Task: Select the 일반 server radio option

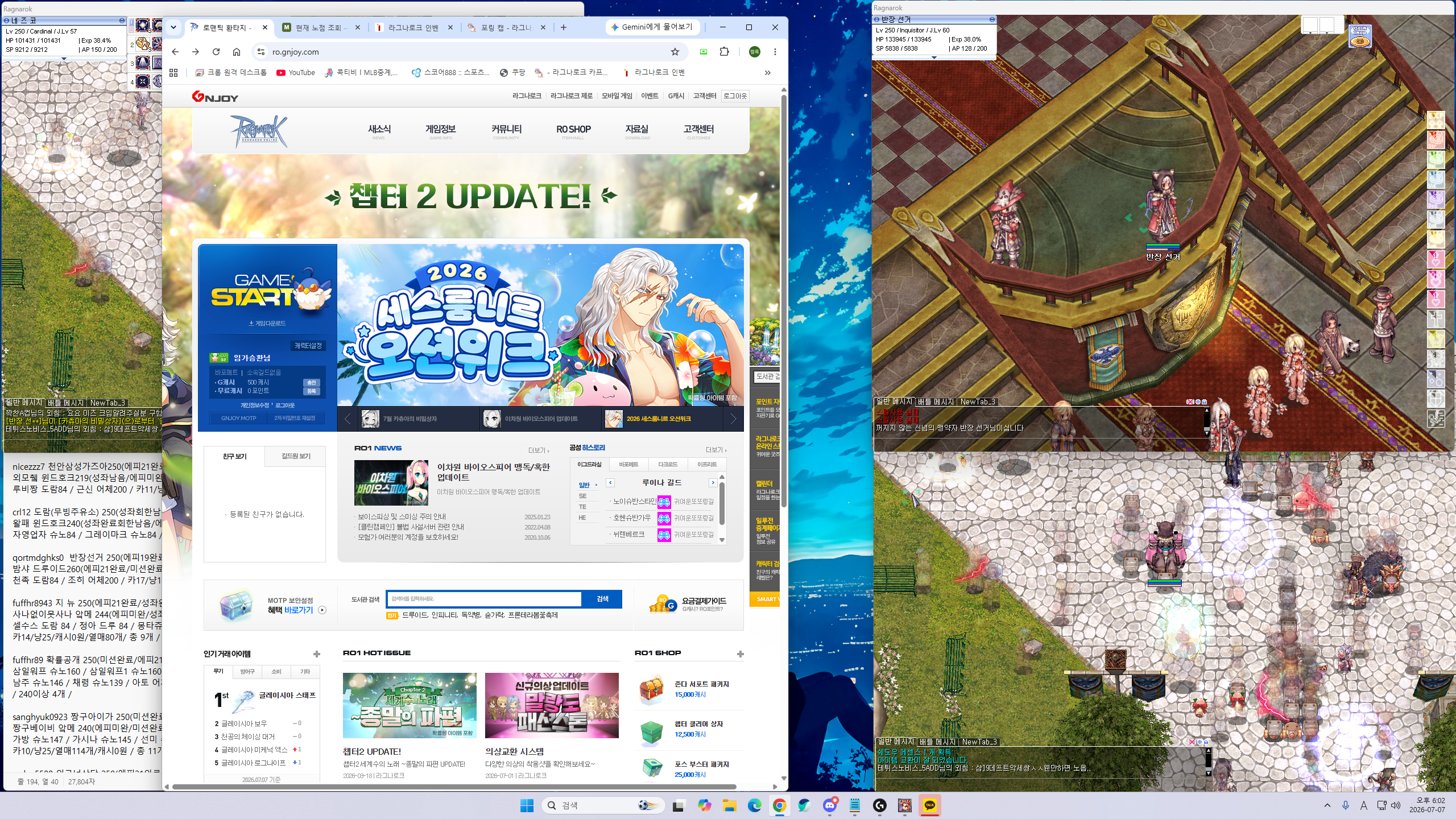Action: pyautogui.click(x=588, y=485)
